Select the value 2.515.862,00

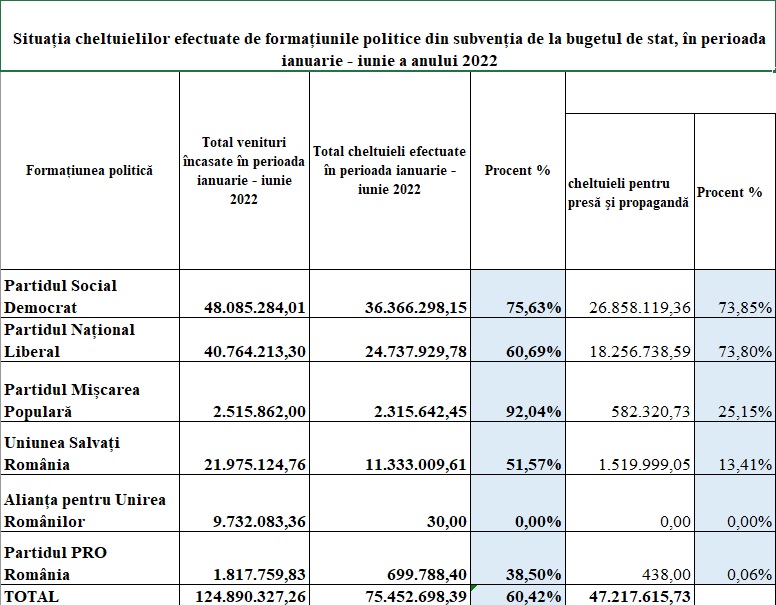[x=244, y=392]
